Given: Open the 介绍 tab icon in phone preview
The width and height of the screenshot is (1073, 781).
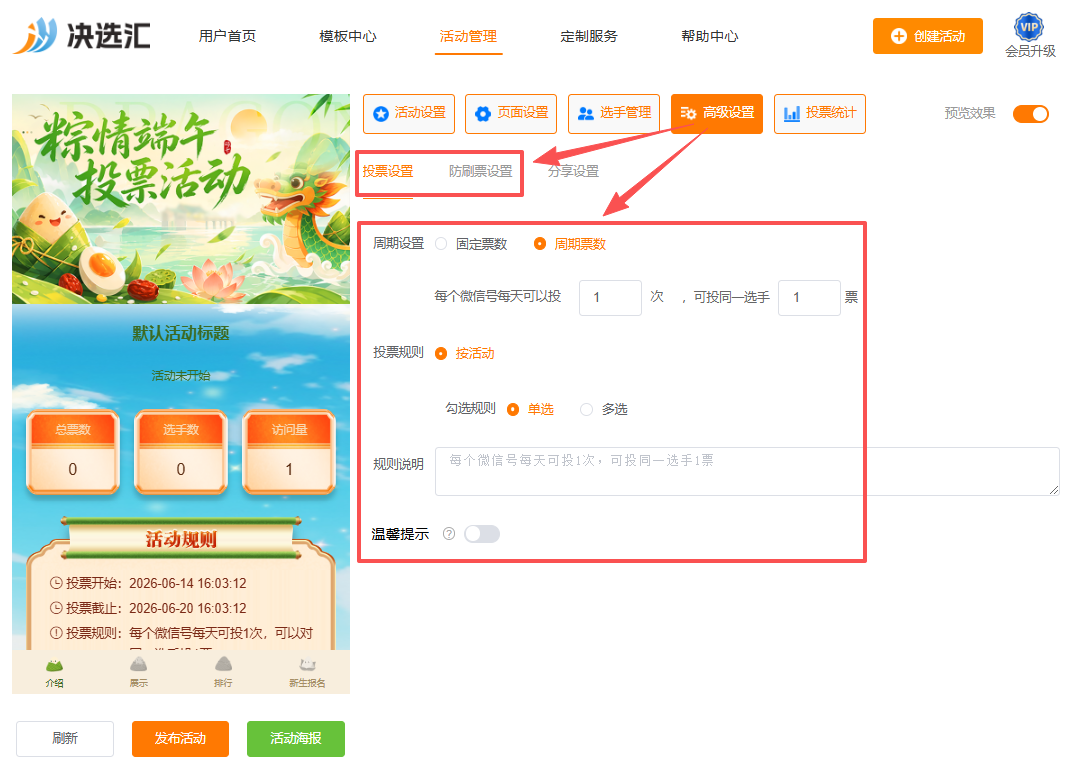Looking at the screenshot, I should coord(55,665).
